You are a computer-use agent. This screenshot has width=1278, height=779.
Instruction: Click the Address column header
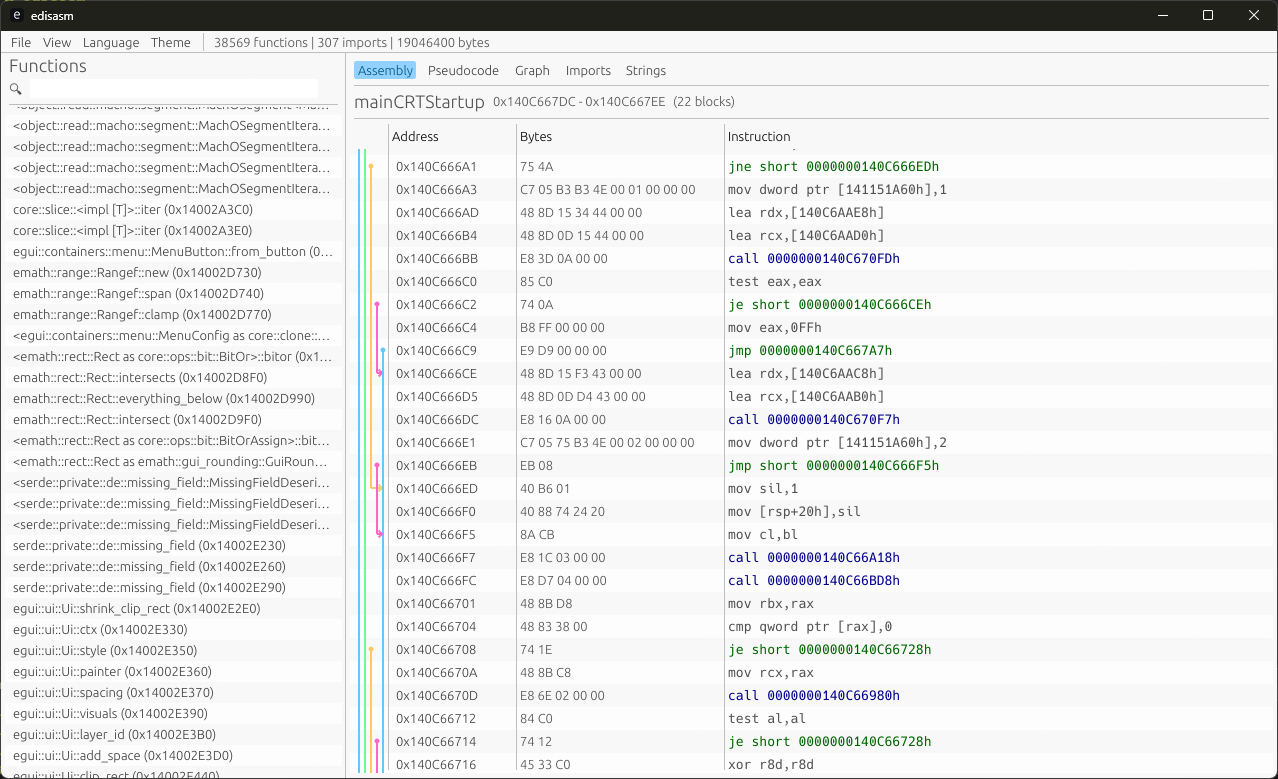point(415,137)
